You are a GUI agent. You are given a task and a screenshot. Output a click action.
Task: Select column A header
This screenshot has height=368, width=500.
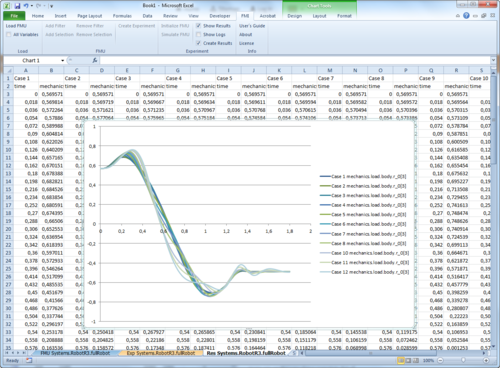click(26, 70)
